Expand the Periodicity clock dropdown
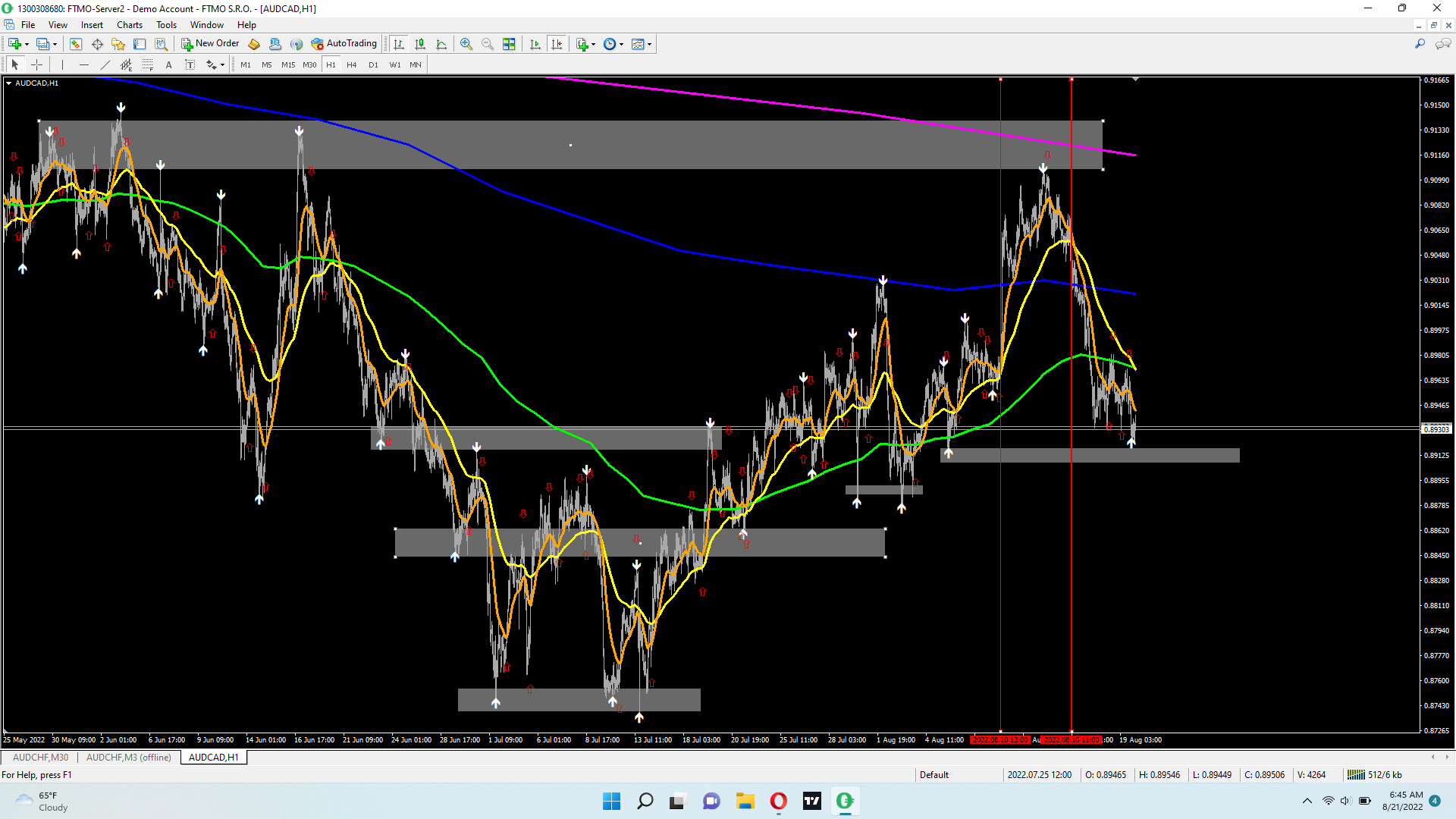Viewport: 1456px width, 819px height. click(622, 44)
